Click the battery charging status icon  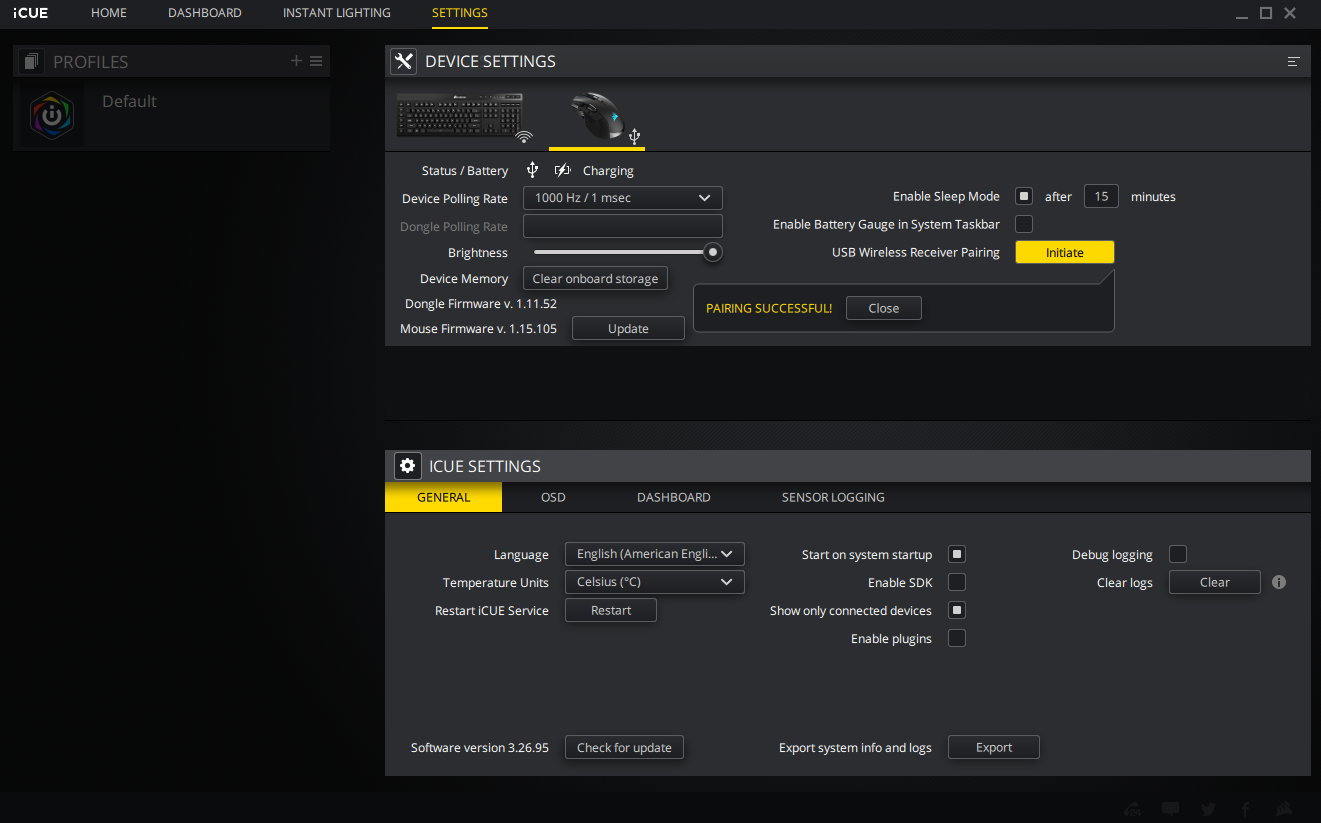[563, 170]
